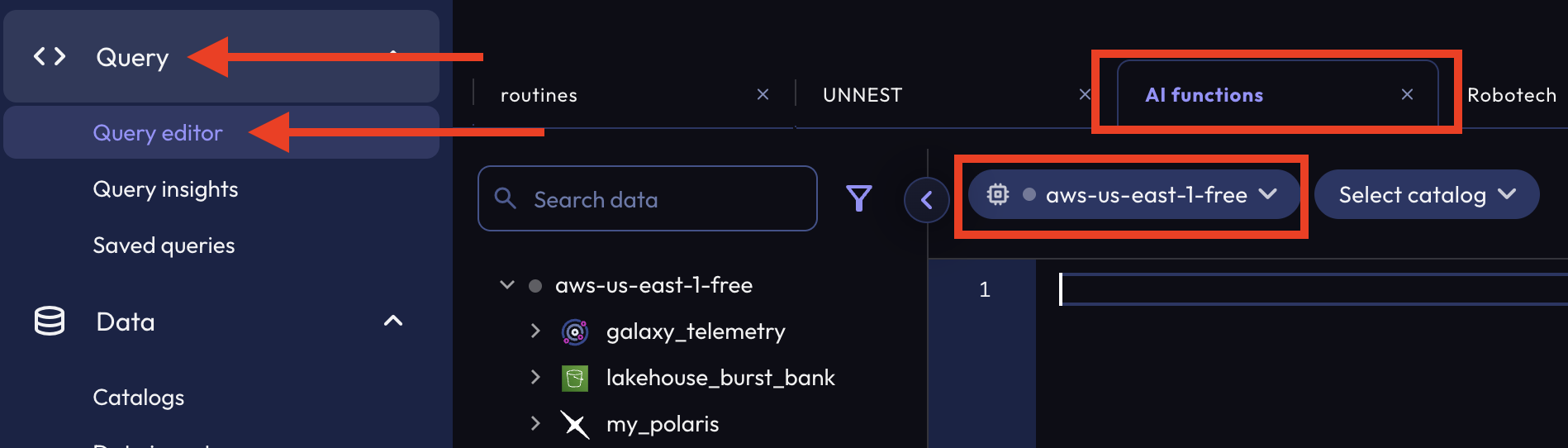The height and width of the screenshot is (448, 1568).
Task: Focus the Search data field
Action: [x=661, y=199]
